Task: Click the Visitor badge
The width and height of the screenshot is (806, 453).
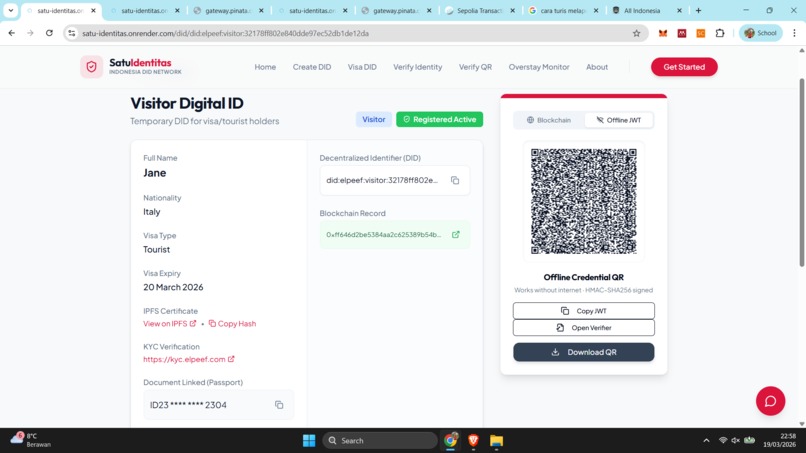Action: point(374,119)
